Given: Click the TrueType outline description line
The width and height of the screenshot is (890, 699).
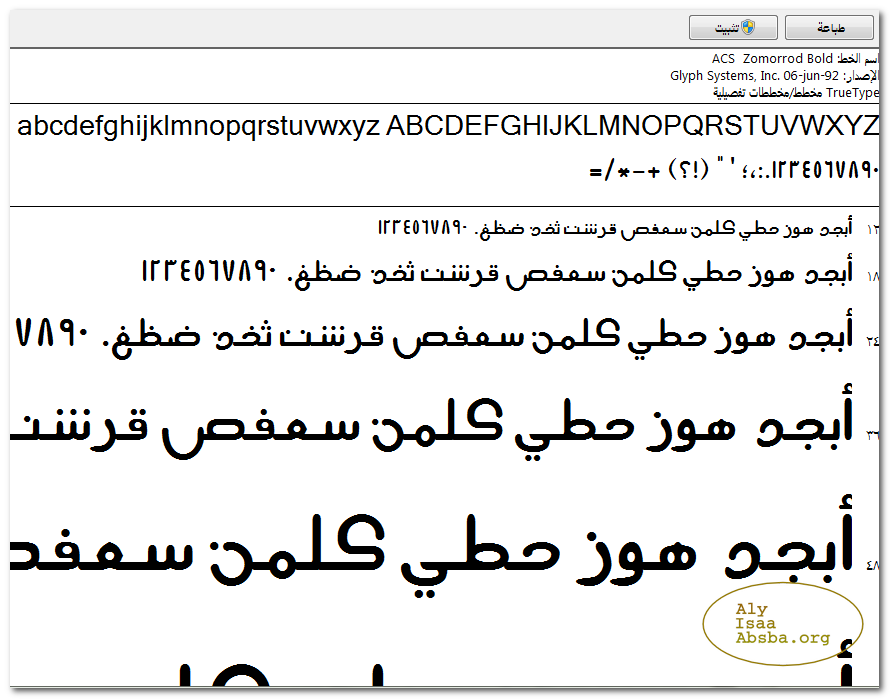Looking at the screenshot, I should (x=797, y=93).
